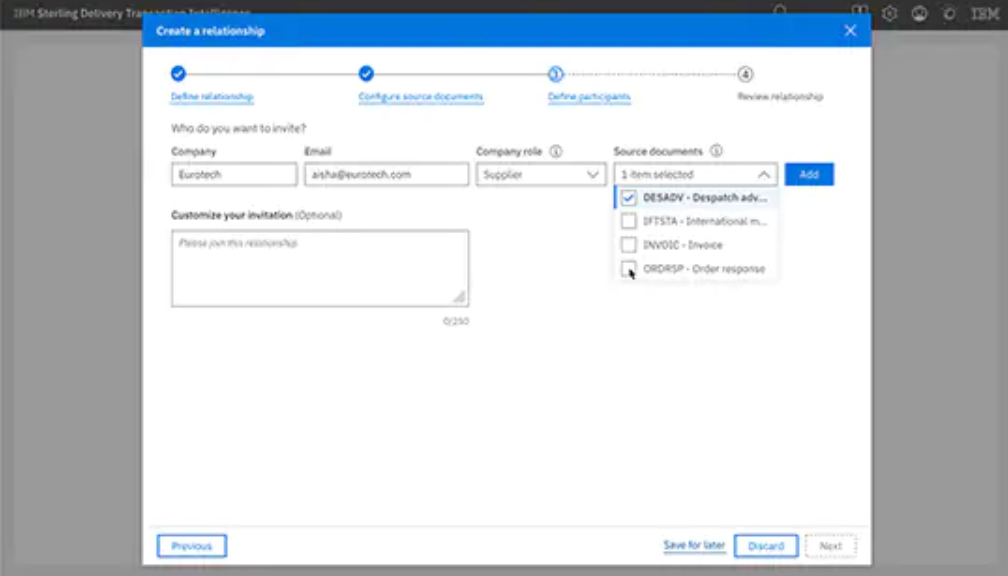Screen dimensions: 1008x576
Task: Go back with the Previous button
Action: (192, 546)
